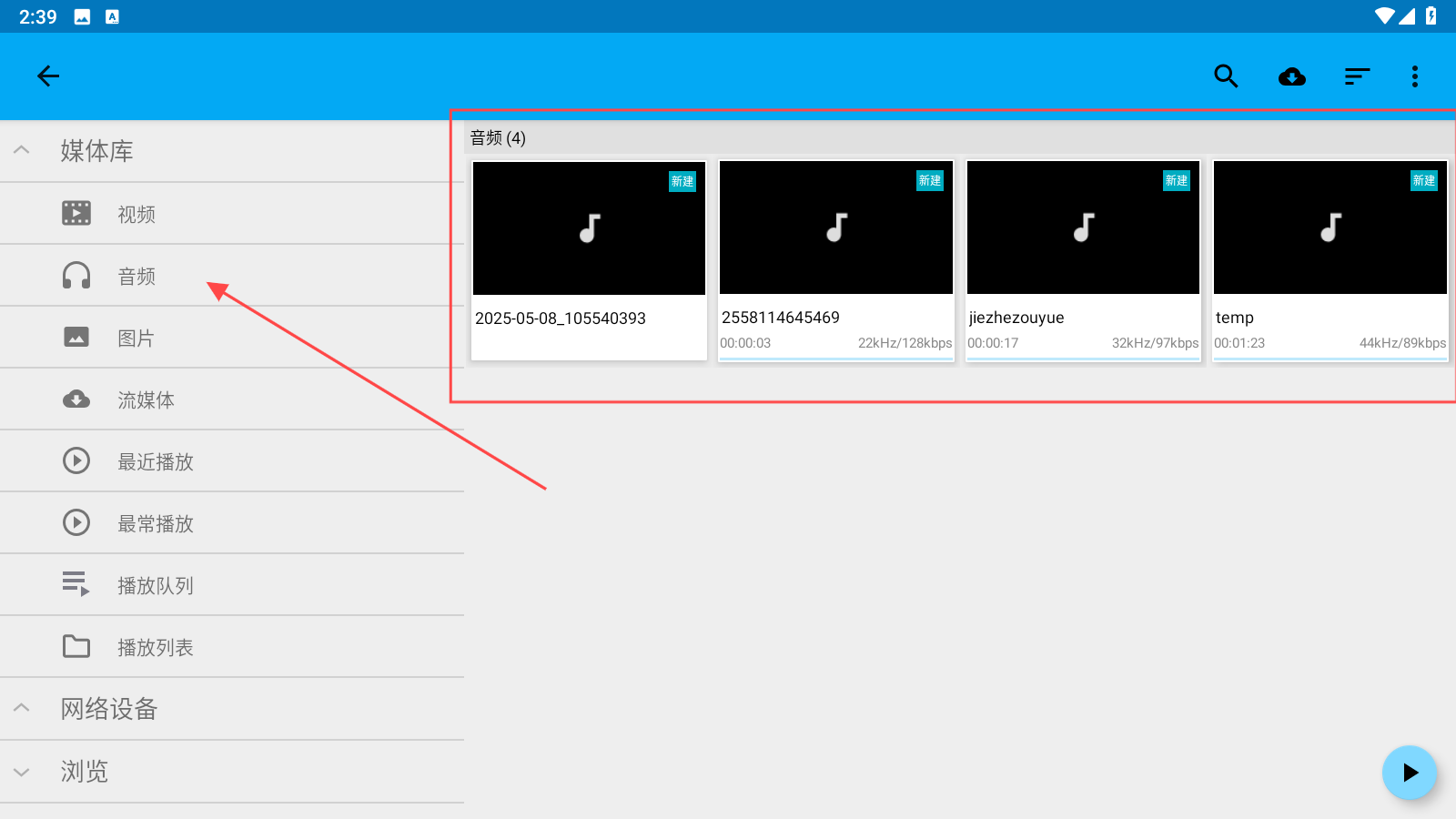Click the duration 00:00:17
Image resolution: width=1456 pixels, height=819 pixels.
(993, 343)
